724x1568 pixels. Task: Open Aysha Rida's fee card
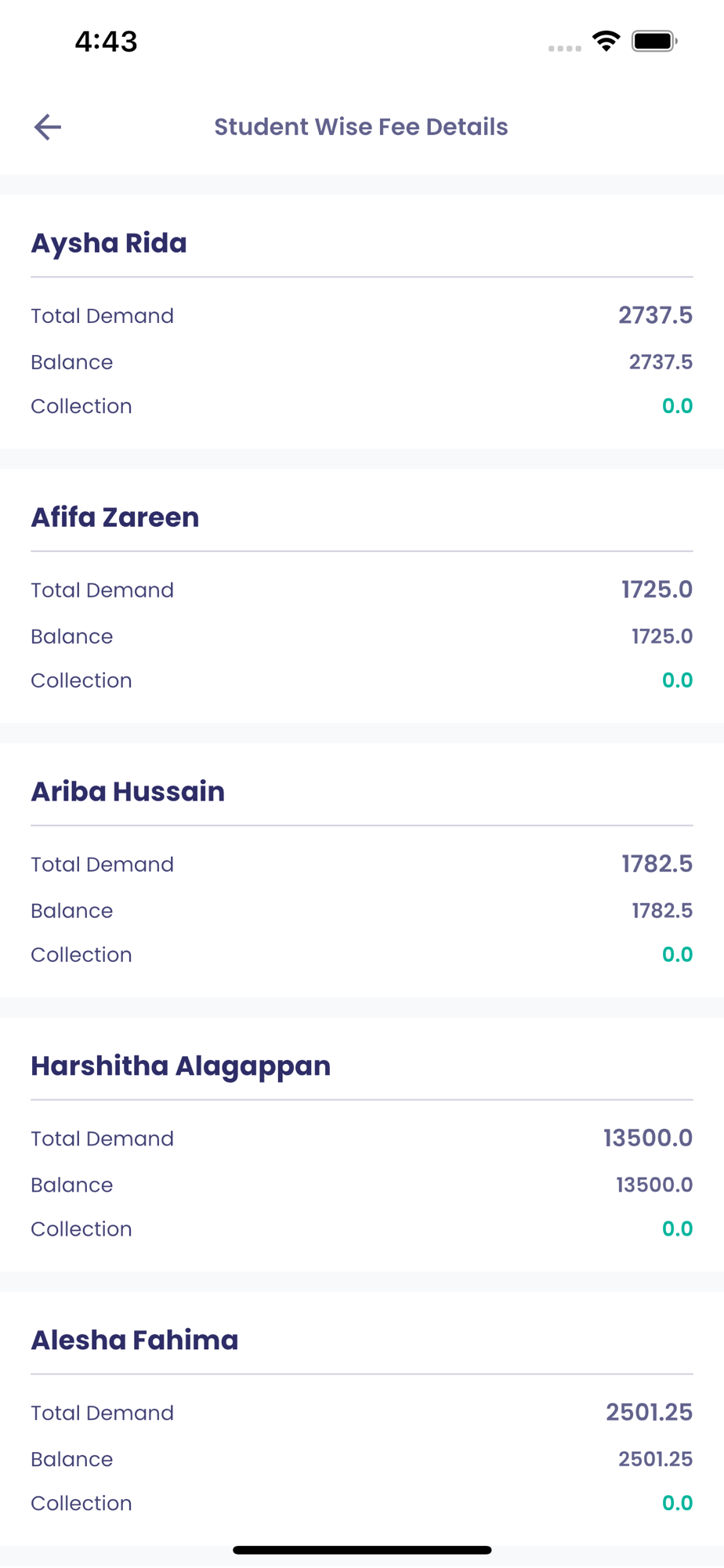coord(362,321)
